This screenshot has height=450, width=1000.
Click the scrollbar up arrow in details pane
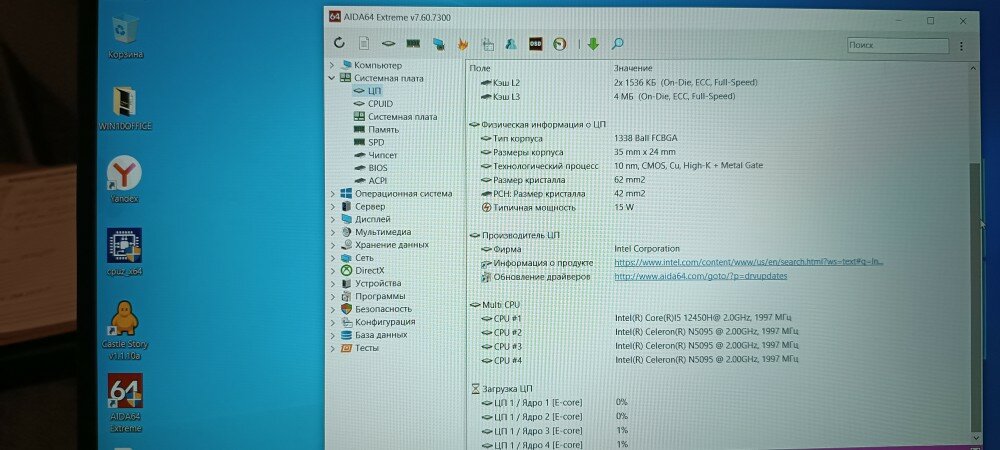click(x=974, y=68)
